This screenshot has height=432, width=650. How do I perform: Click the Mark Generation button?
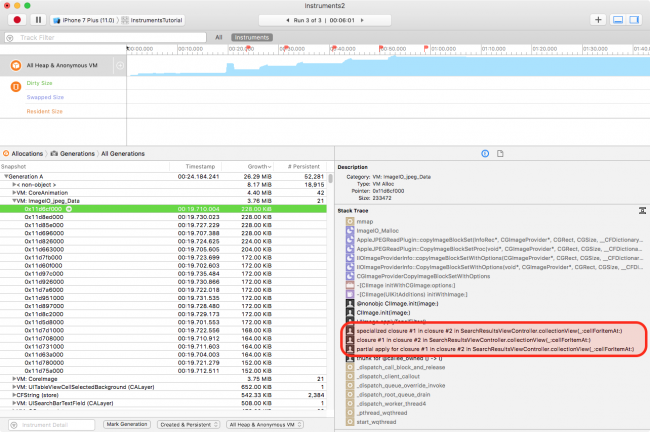(x=127, y=425)
